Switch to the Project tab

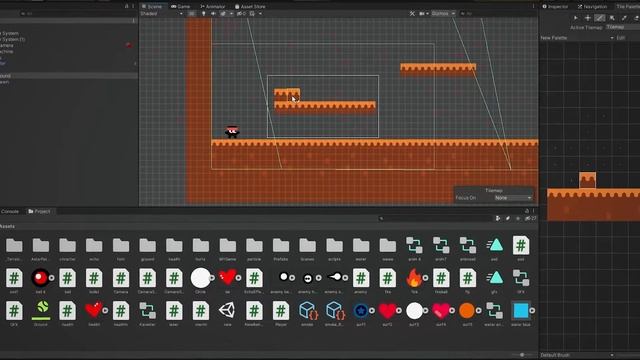pyautogui.click(x=39, y=211)
